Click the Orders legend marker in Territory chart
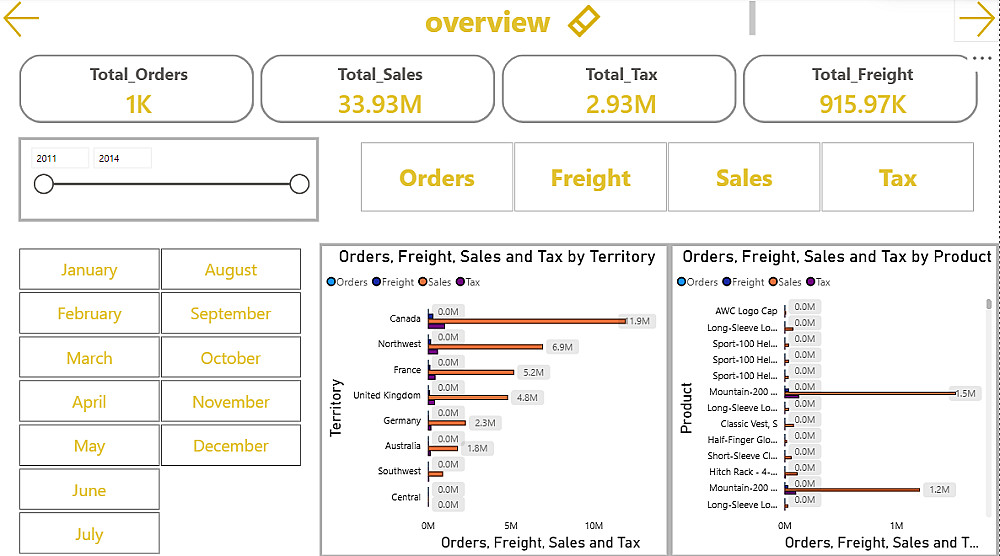The width and height of the screenshot is (1000, 556). point(332,282)
